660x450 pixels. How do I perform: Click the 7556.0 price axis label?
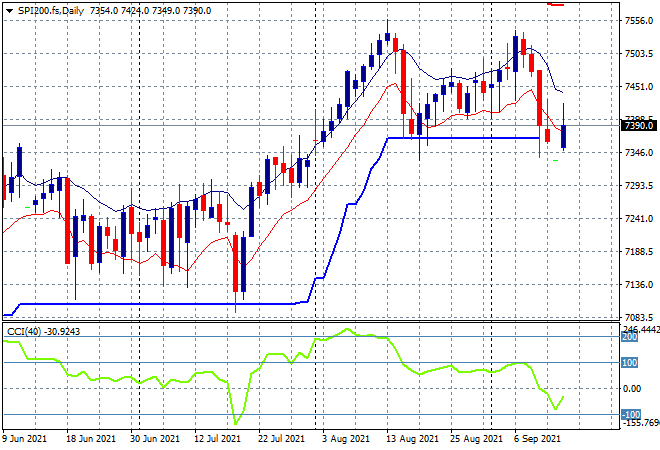pos(639,21)
